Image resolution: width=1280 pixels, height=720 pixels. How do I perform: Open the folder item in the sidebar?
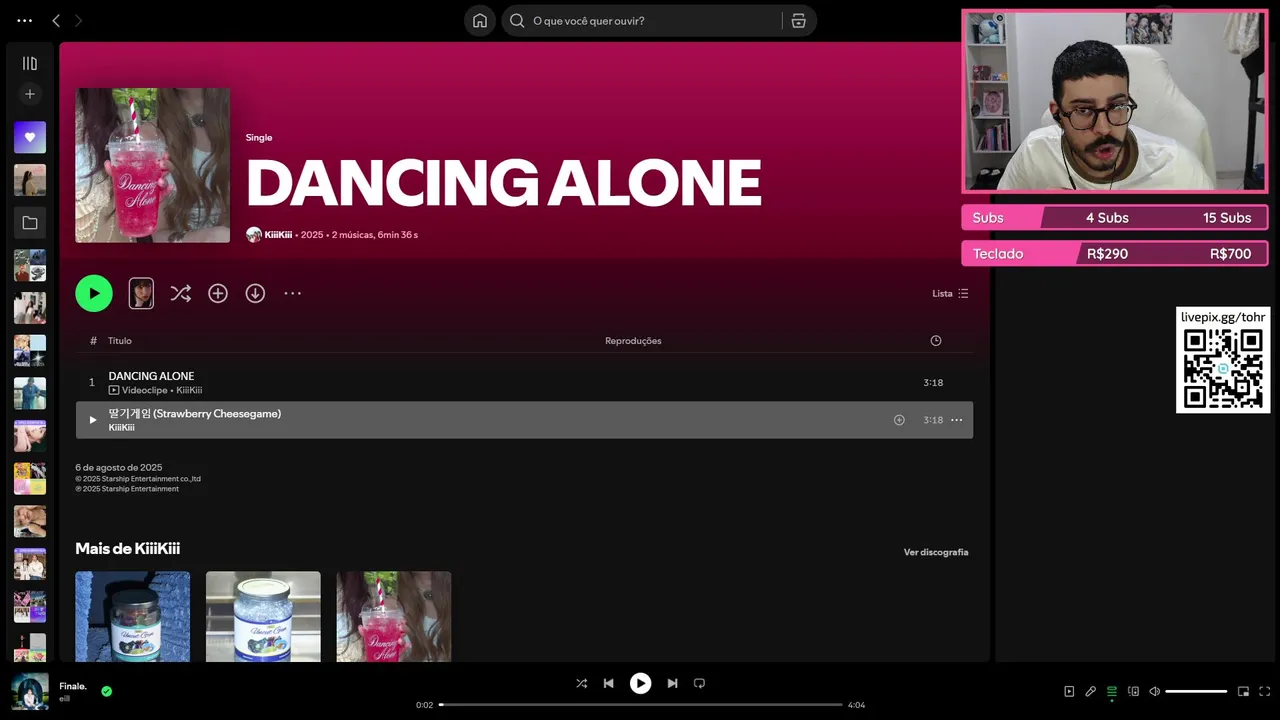(x=30, y=223)
